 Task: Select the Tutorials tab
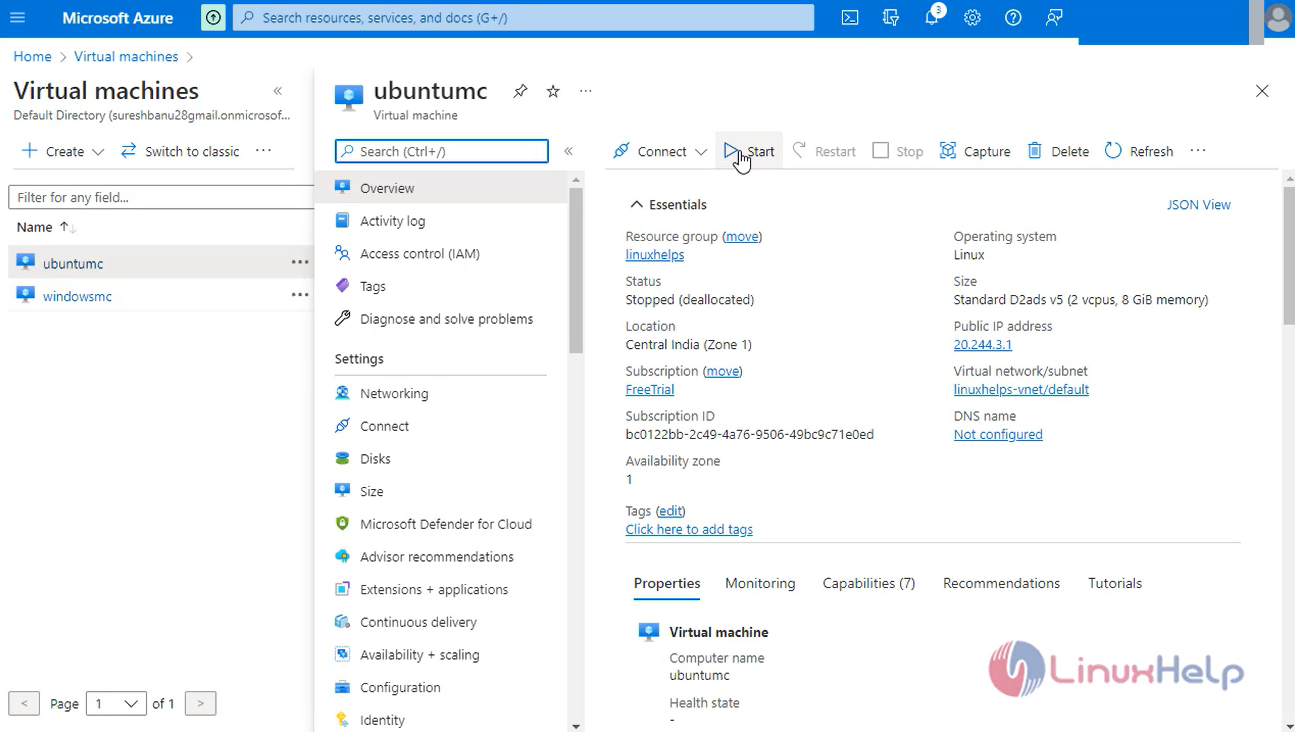(1115, 583)
